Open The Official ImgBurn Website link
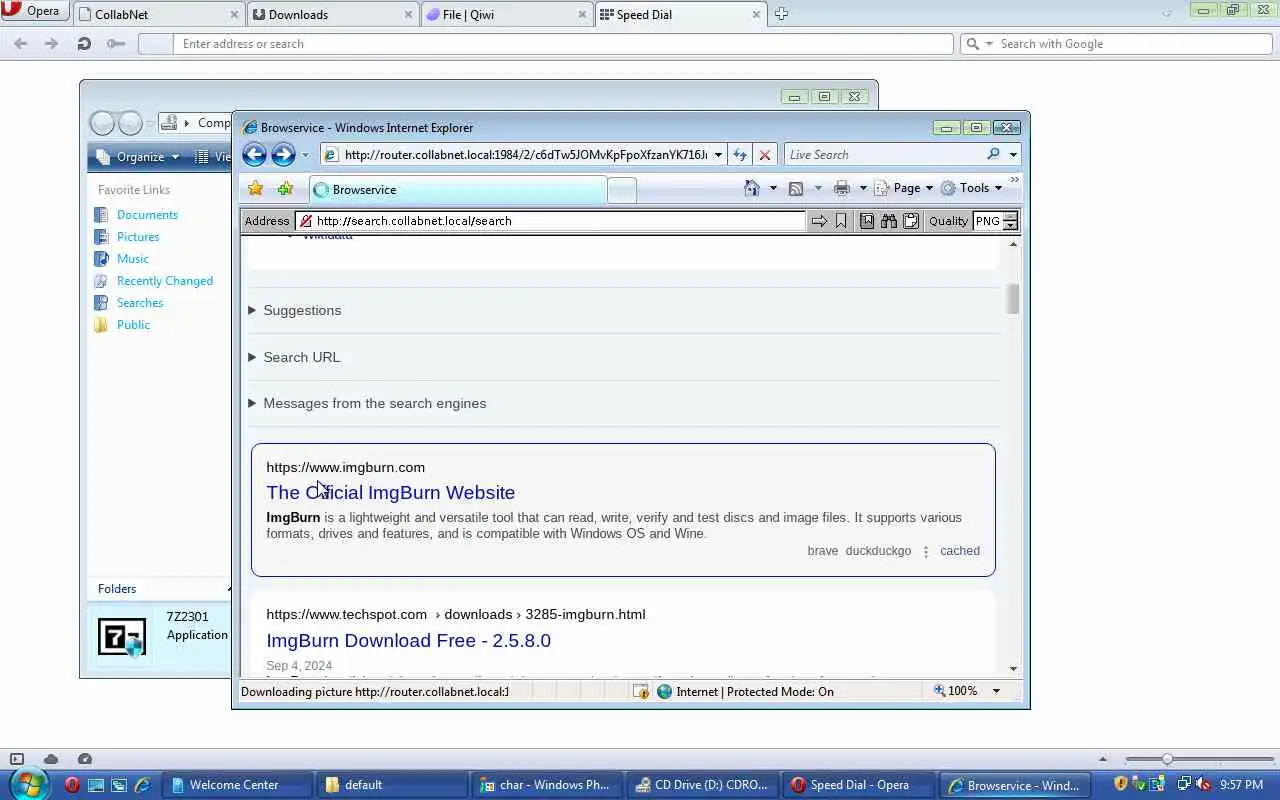The height and width of the screenshot is (800, 1280). point(390,492)
